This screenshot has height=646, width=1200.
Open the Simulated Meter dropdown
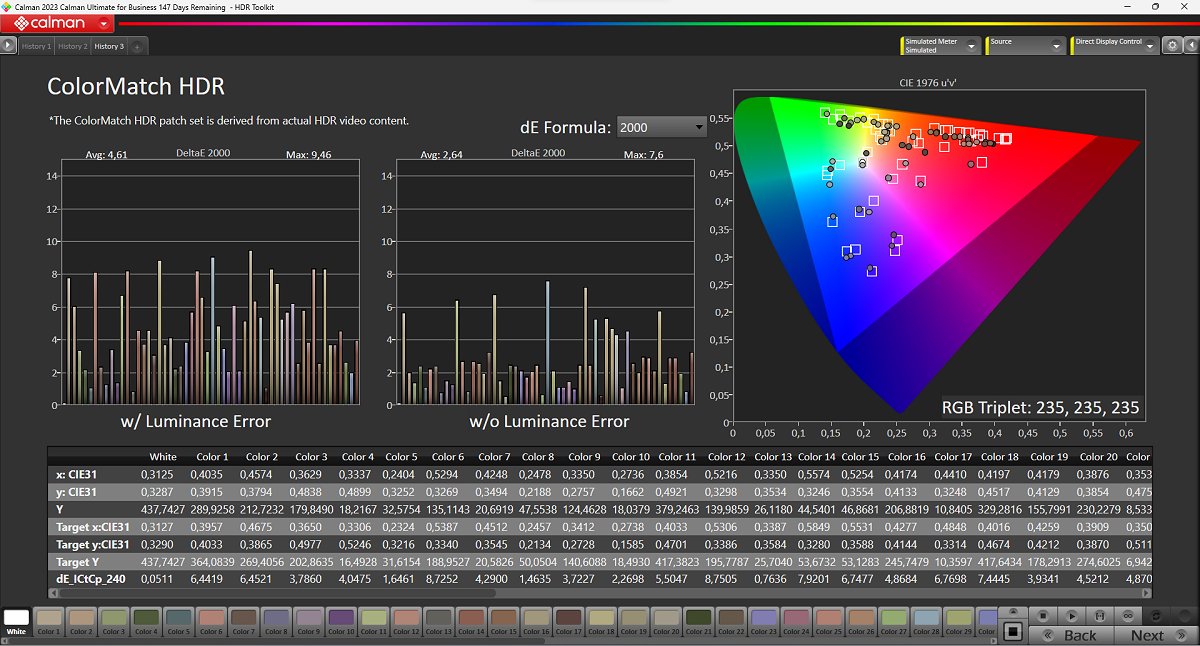pyautogui.click(x=972, y=46)
